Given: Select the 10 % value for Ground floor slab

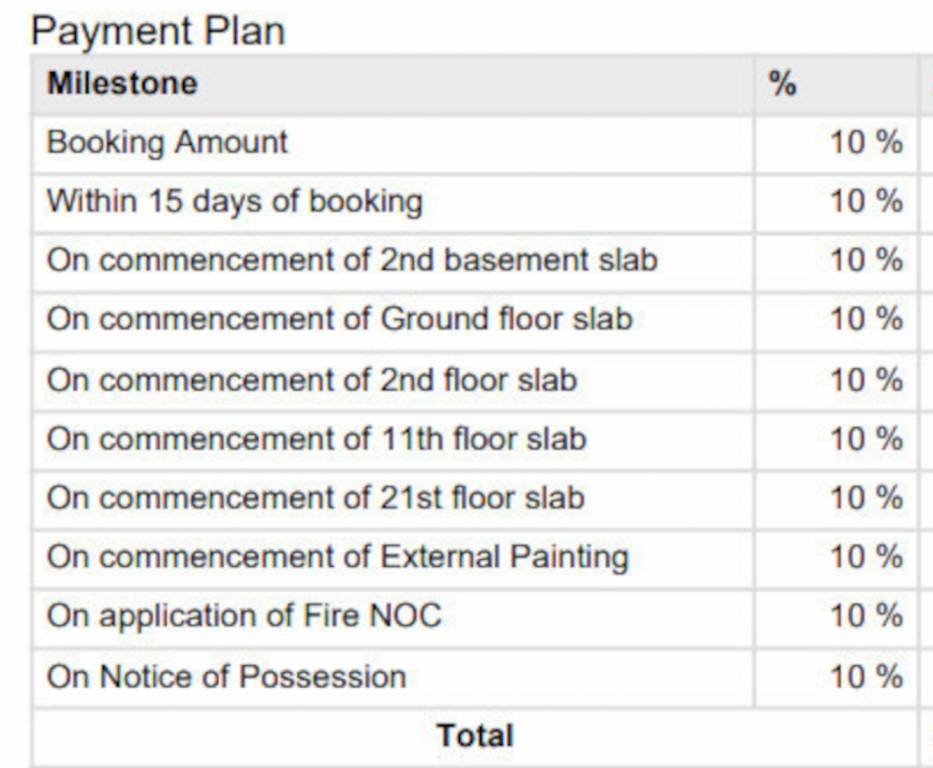Looking at the screenshot, I should 866,321.
